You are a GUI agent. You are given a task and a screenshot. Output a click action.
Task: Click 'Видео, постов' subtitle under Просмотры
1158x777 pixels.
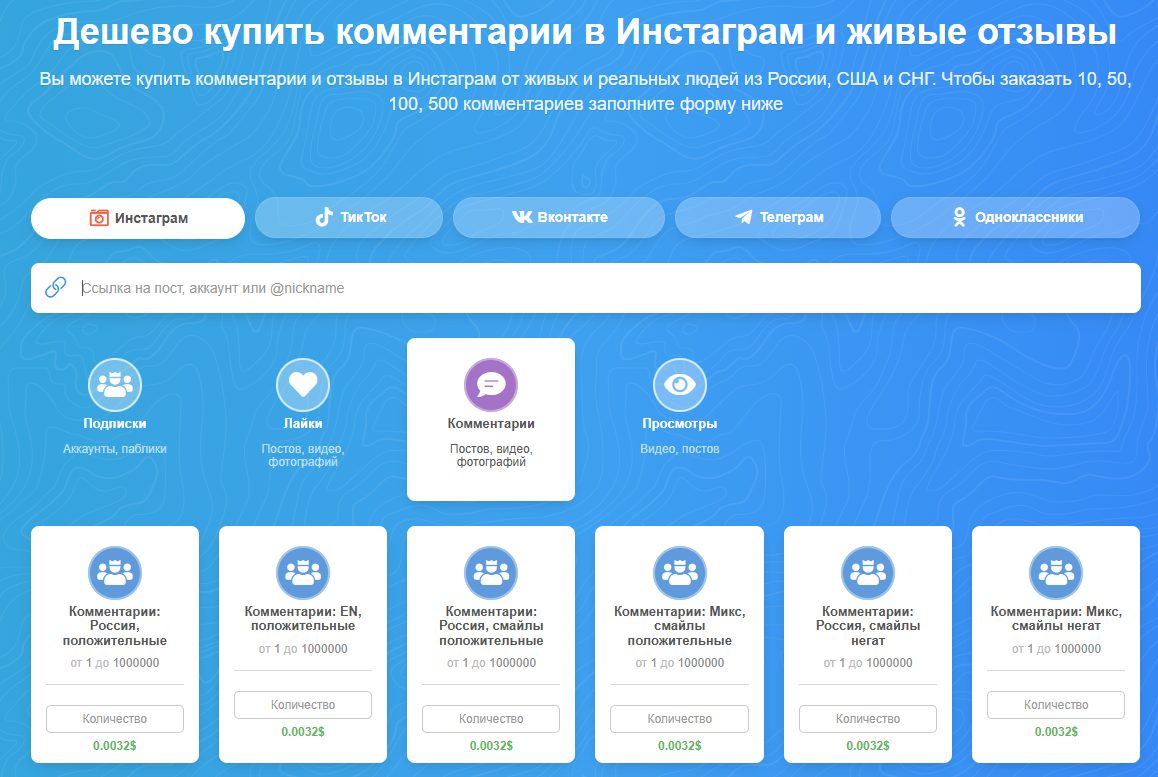point(679,449)
